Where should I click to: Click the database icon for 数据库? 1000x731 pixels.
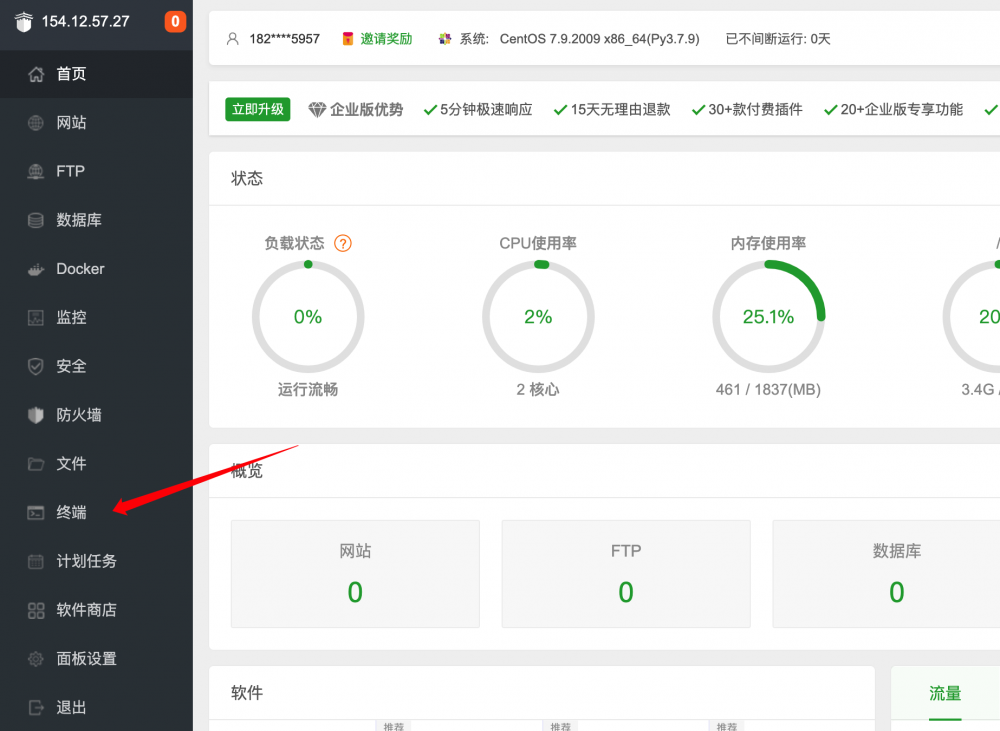coord(36,220)
